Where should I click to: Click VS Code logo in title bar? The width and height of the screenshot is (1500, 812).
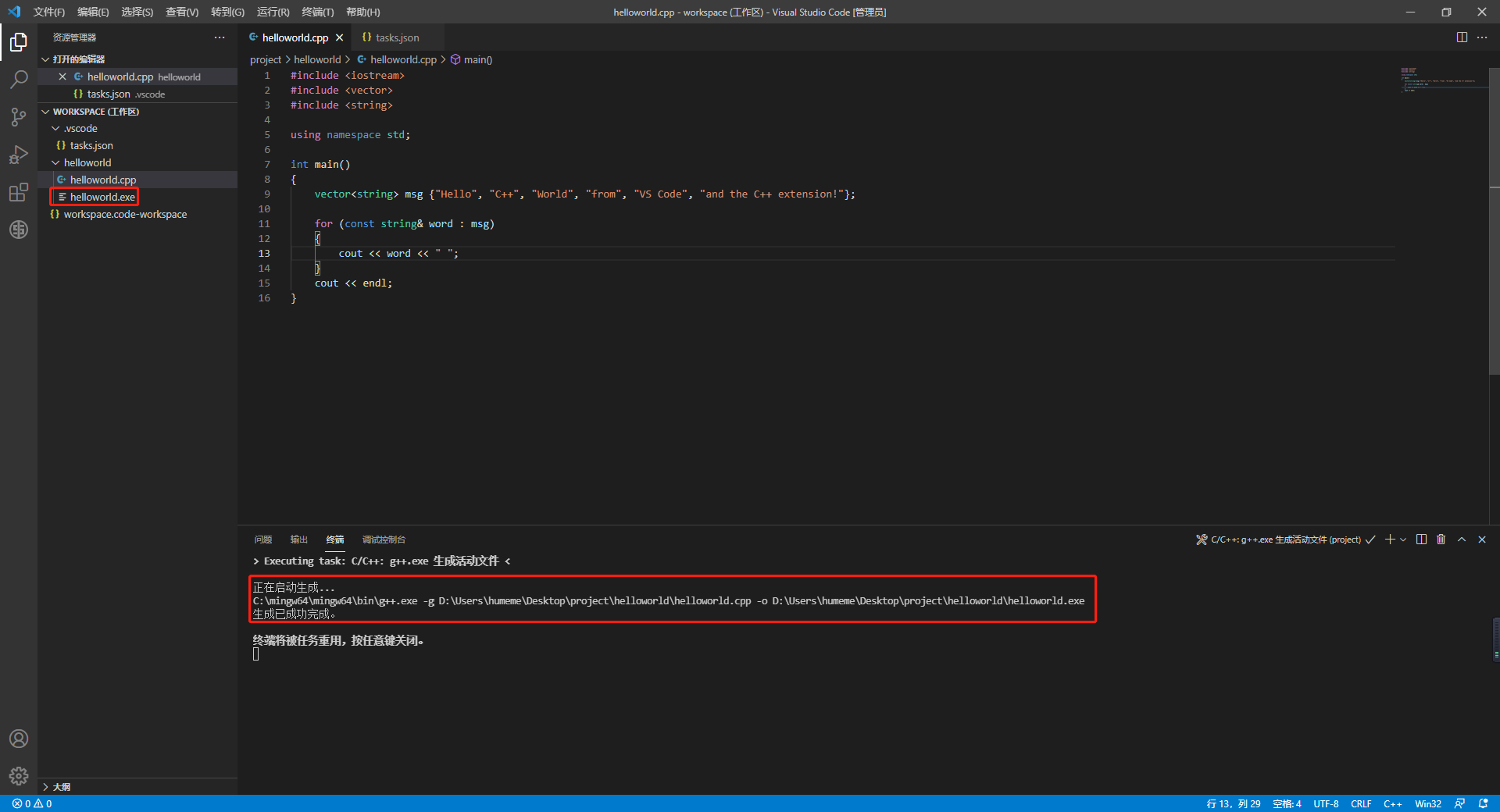pos(14,12)
